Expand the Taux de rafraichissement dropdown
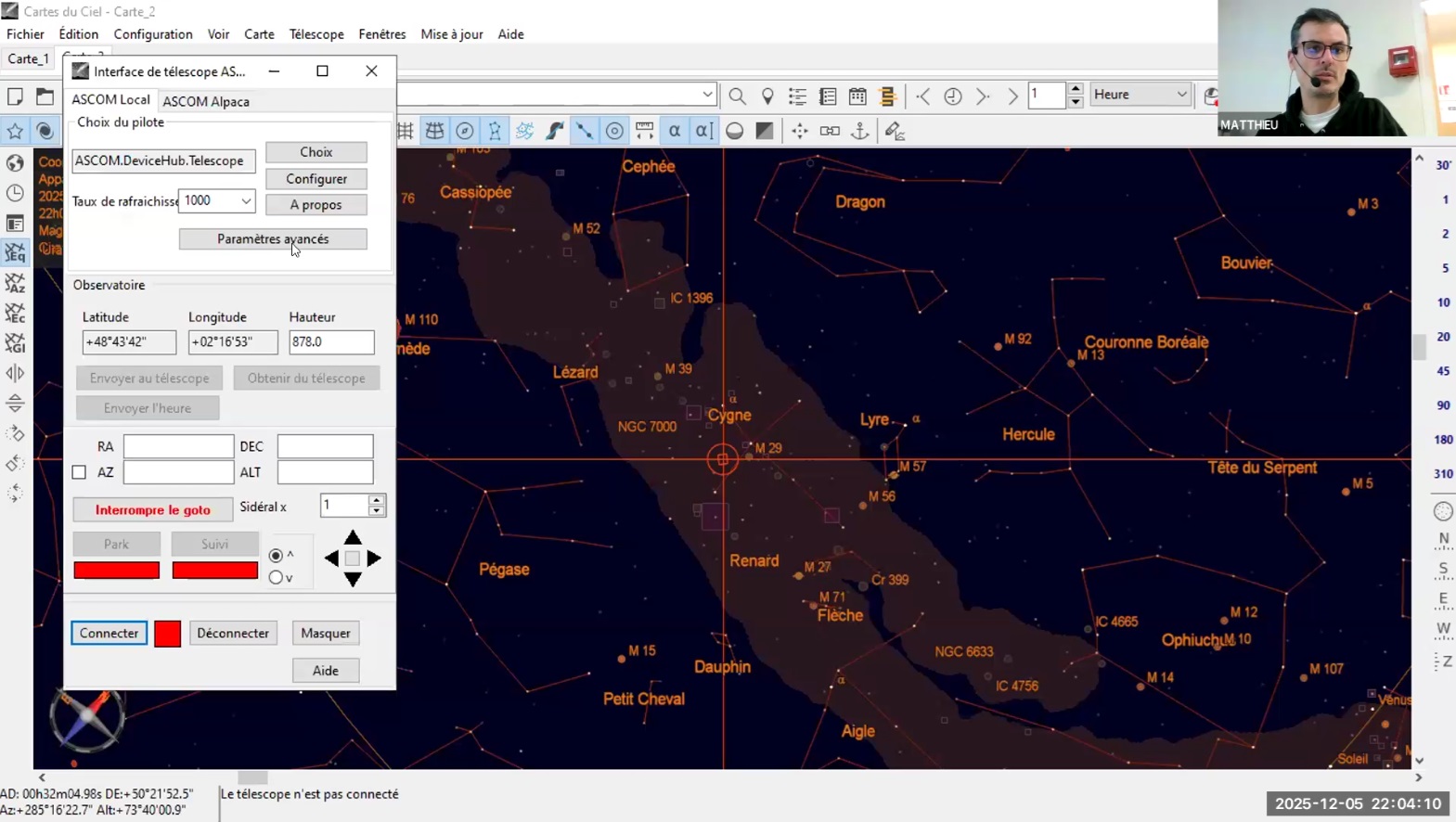This screenshot has width=1456, height=822. (x=246, y=201)
